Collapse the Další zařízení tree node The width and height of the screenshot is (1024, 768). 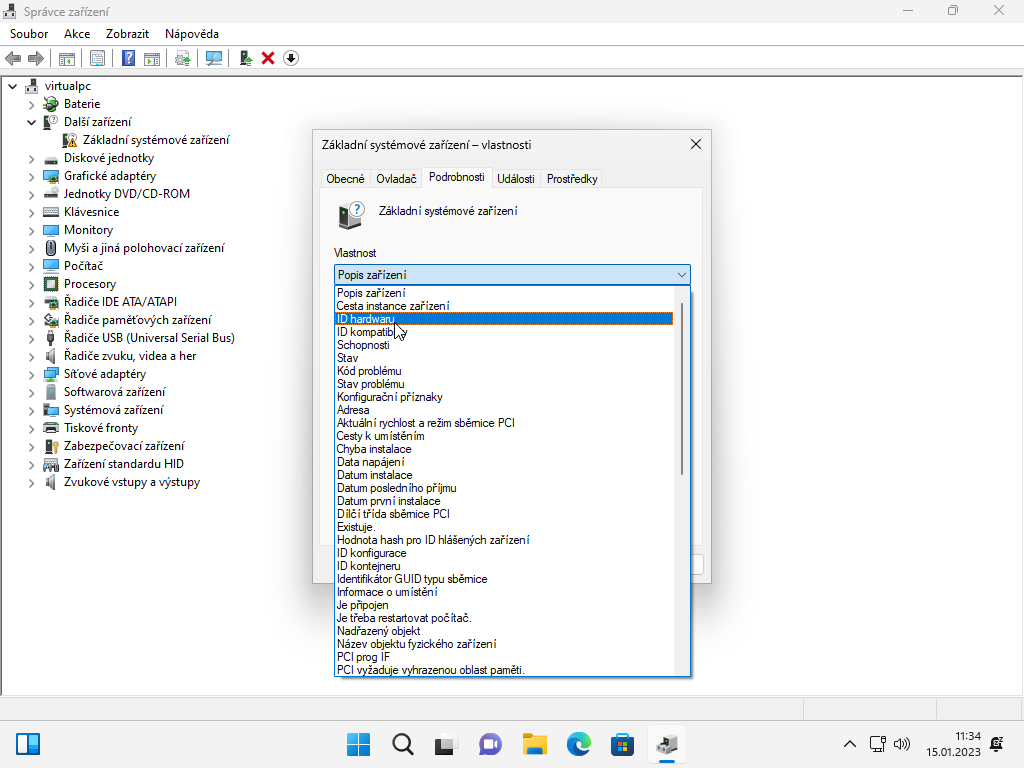(x=31, y=122)
